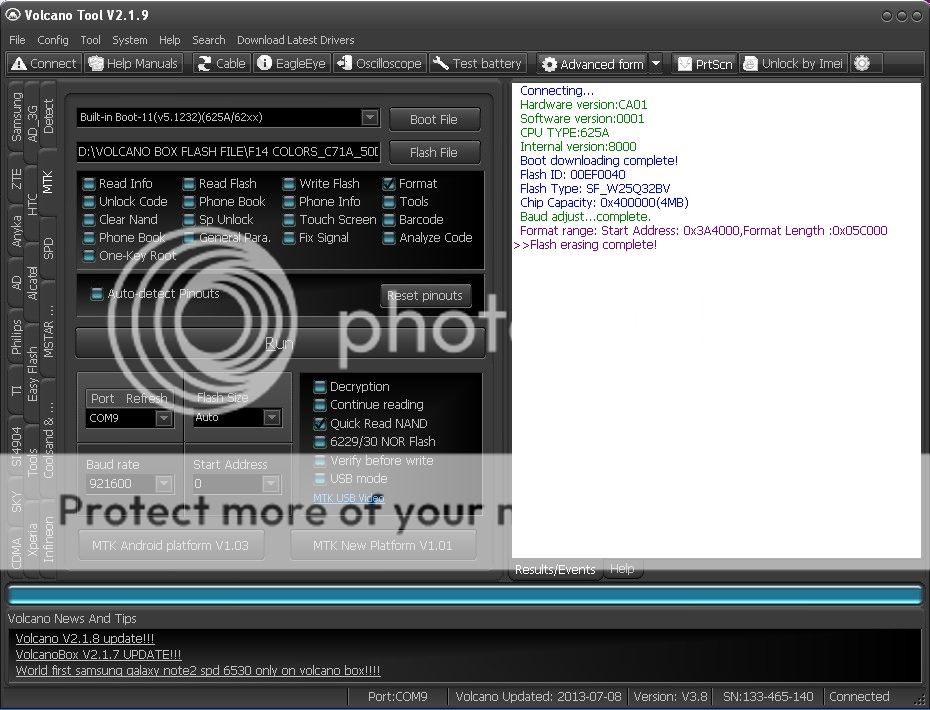Screen dimensions: 930x710
Task: Expand the Flash Size Auto dropdown
Action: tap(272, 418)
